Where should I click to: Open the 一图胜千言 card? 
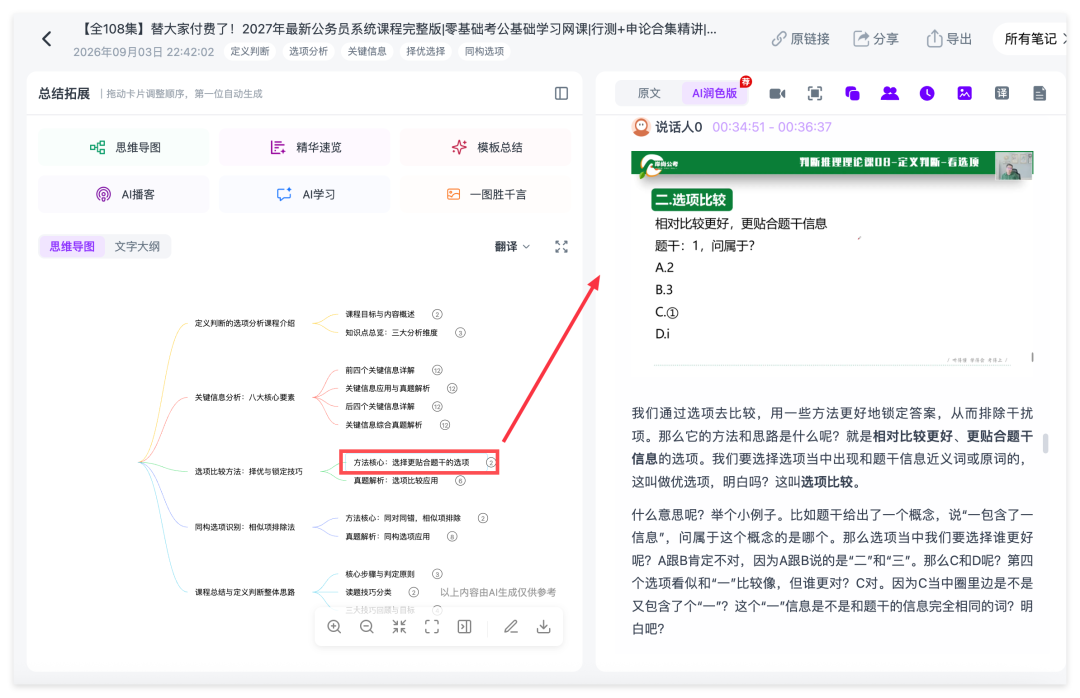tap(485, 194)
